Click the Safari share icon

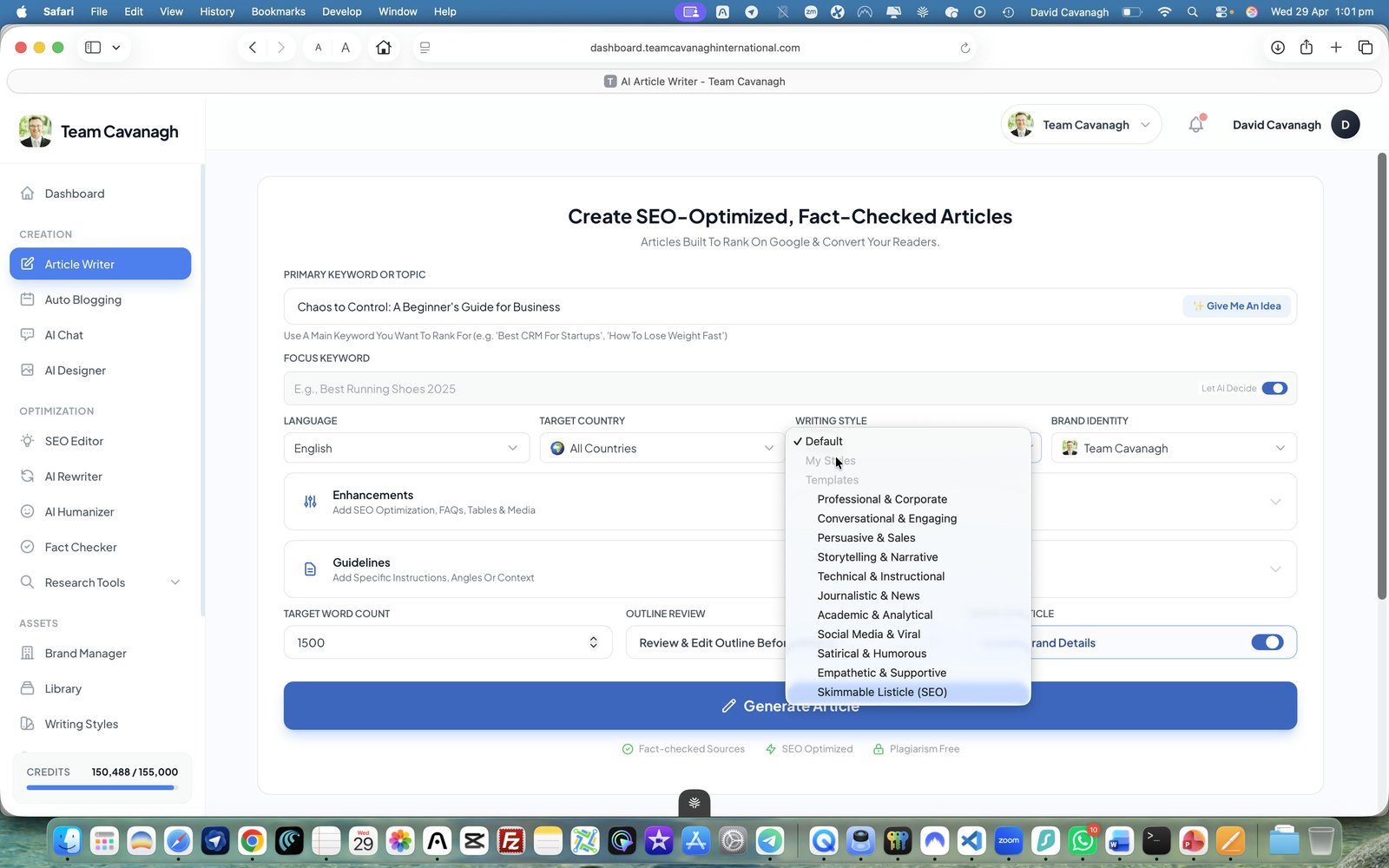(1307, 48)
